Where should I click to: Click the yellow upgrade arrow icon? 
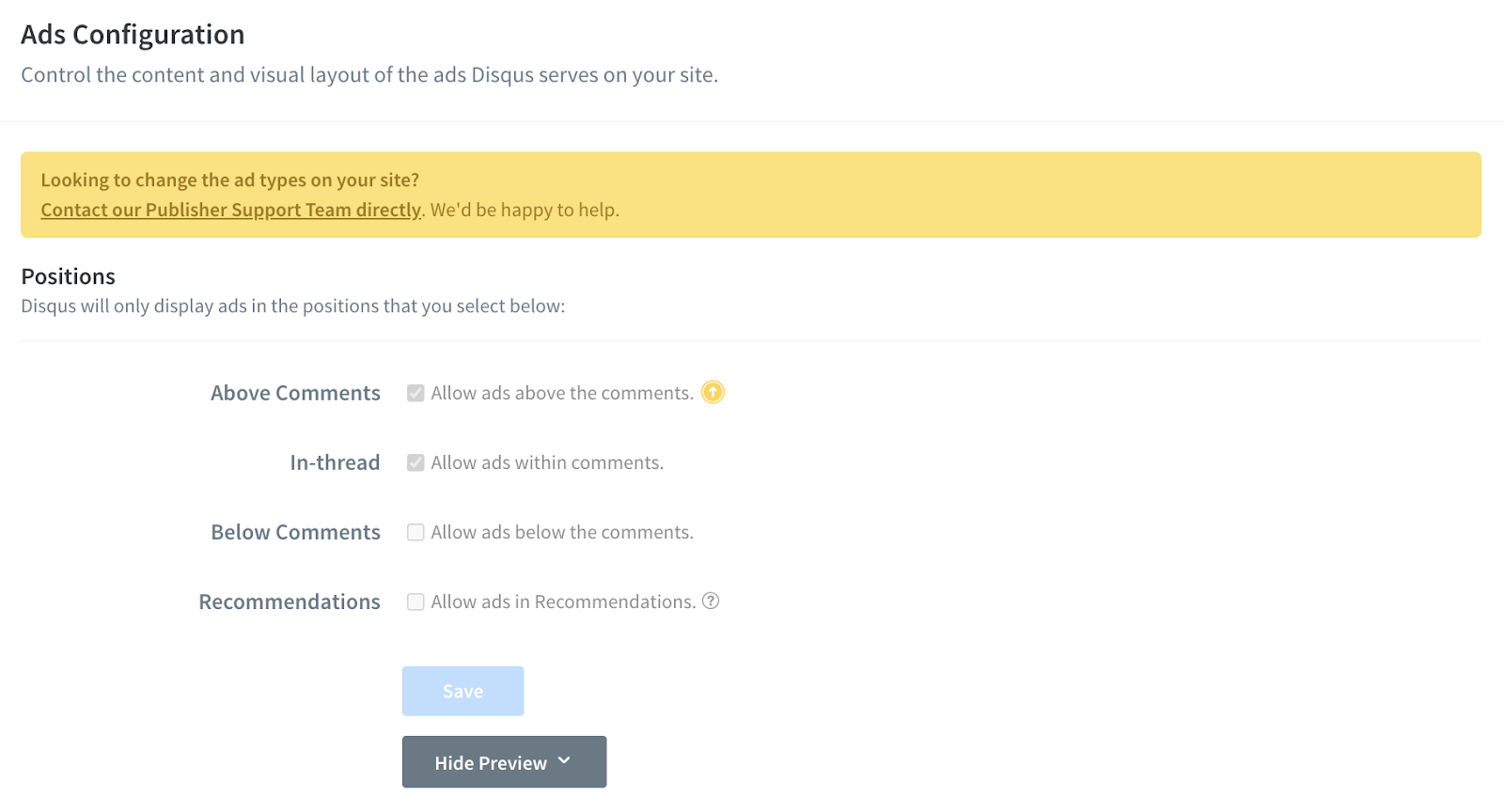click(x=713, y=392)
